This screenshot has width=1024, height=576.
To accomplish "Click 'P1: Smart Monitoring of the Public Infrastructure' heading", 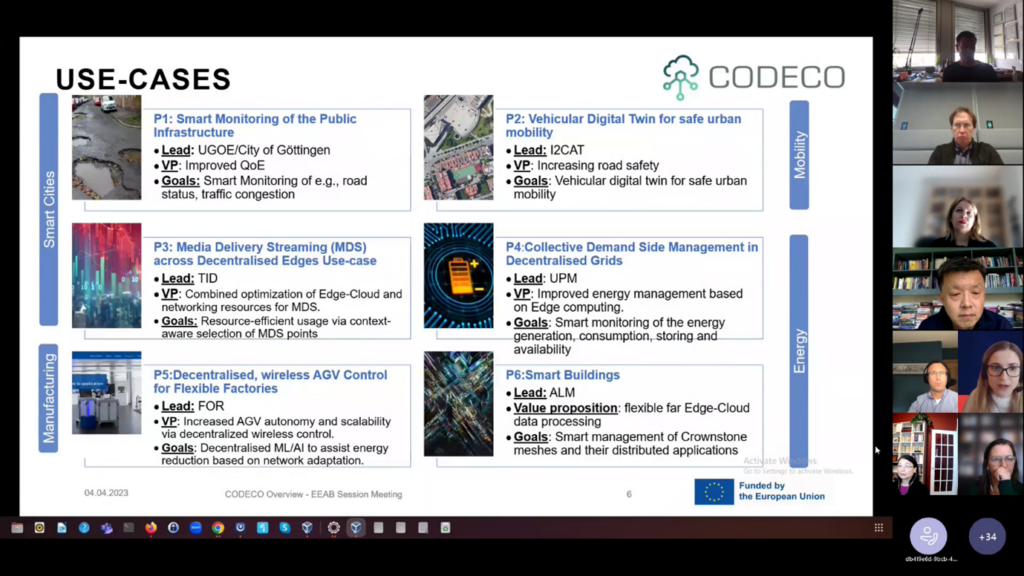I will pyautogui.click(x=255, y=125).
